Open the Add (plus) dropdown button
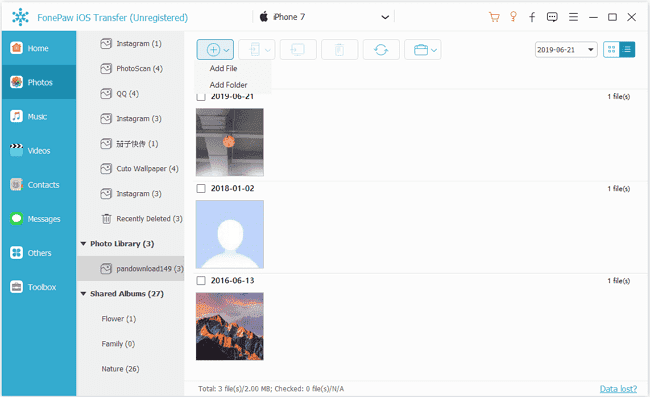 (x=215, y=50)
